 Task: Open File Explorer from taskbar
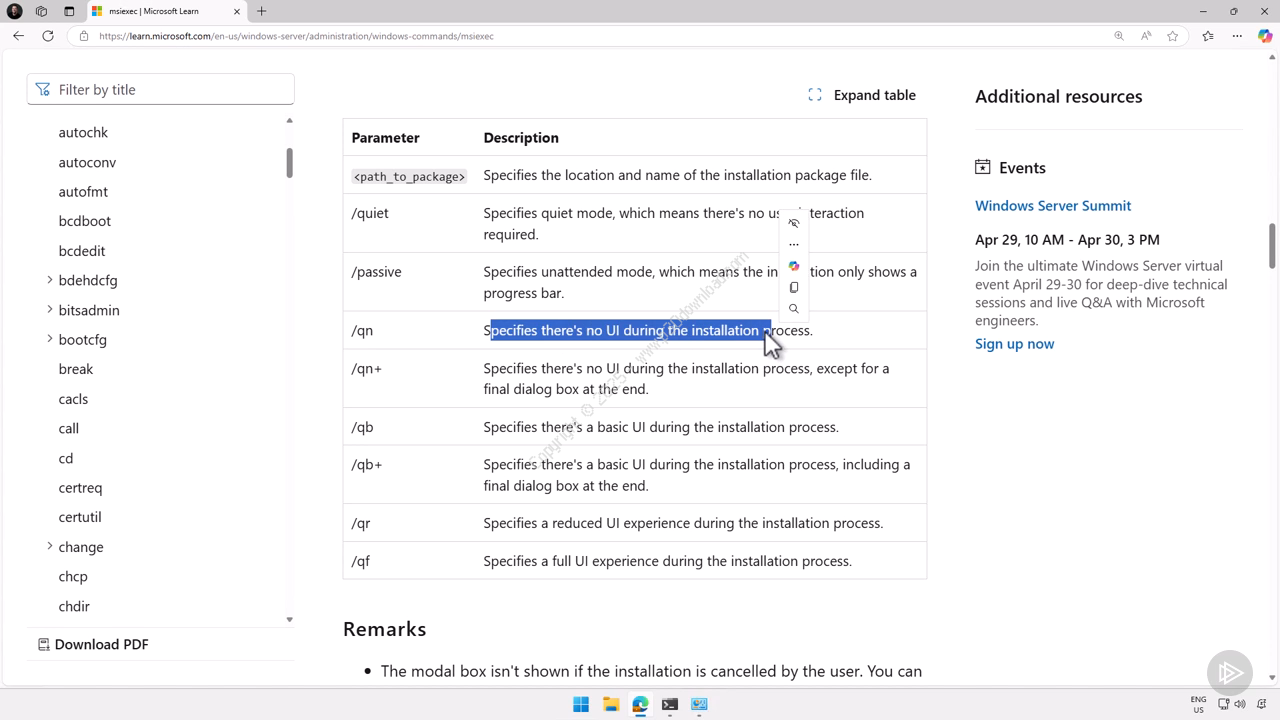pyautogui.click(x=610, y=704)
